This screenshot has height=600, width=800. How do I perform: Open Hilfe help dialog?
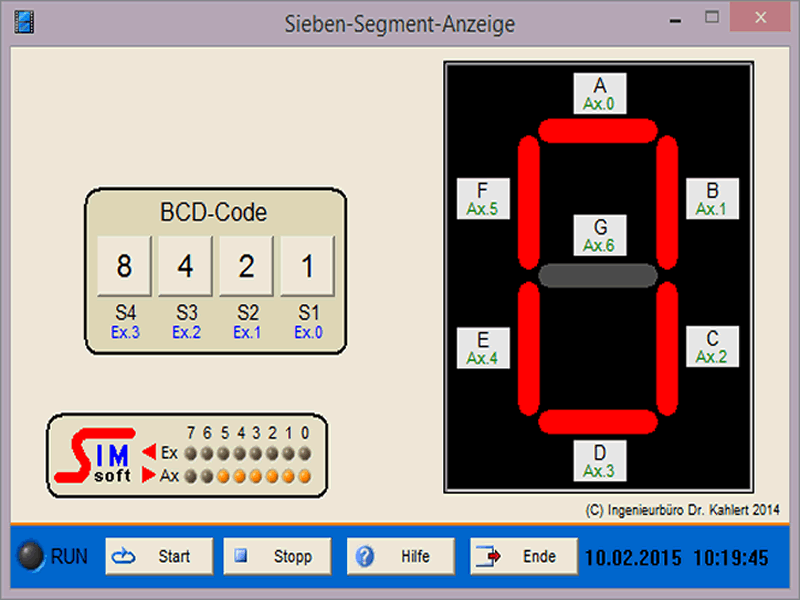tap(400, 556)
